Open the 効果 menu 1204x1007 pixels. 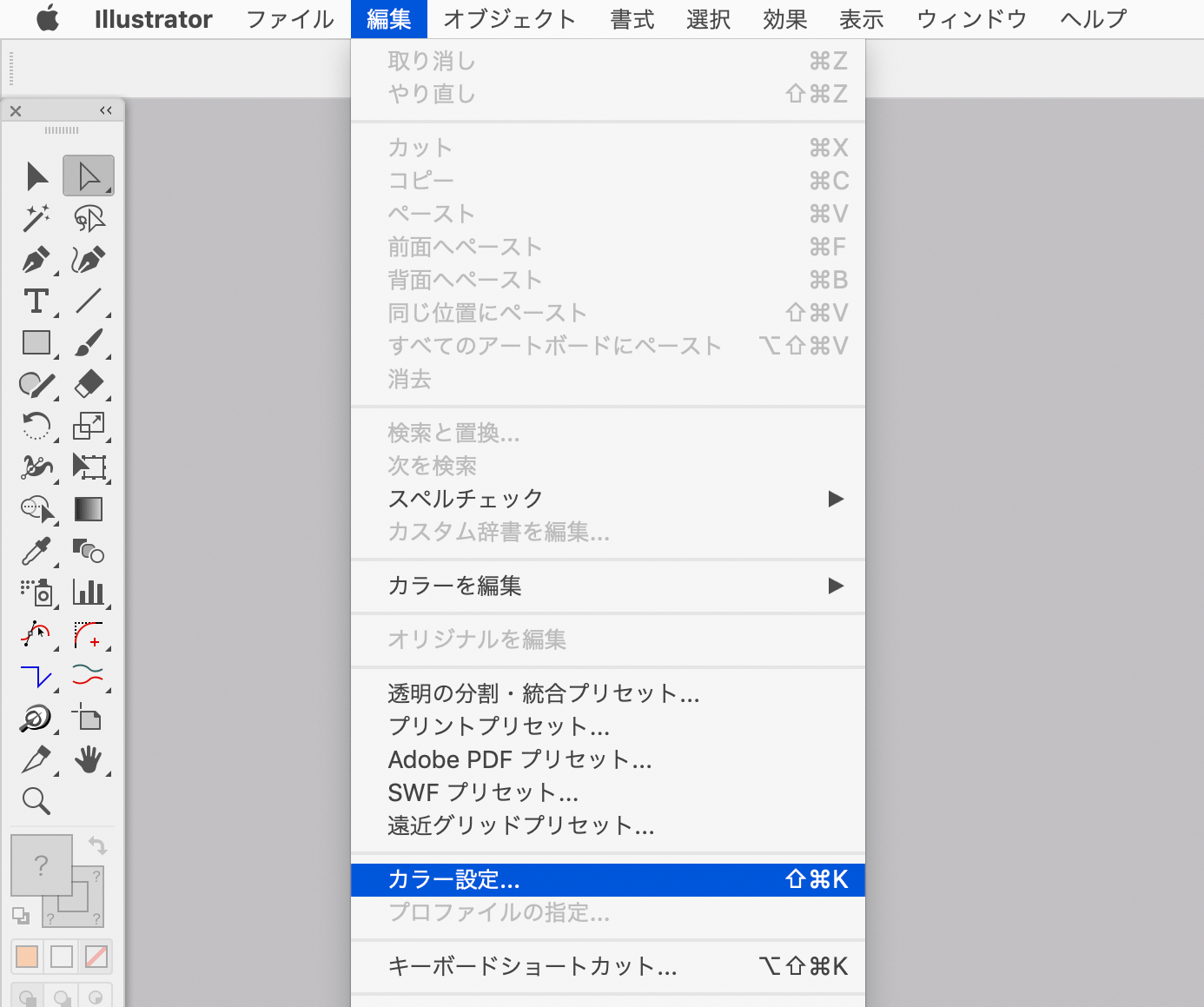[x=785, y=19]
